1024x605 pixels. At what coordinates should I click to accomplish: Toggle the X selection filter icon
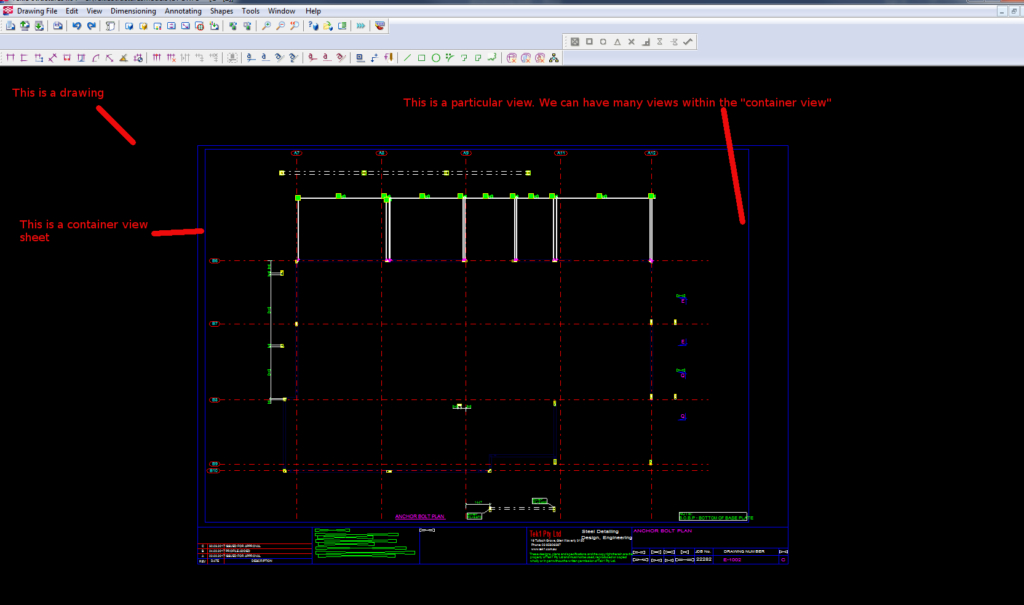tap(631, 41)
